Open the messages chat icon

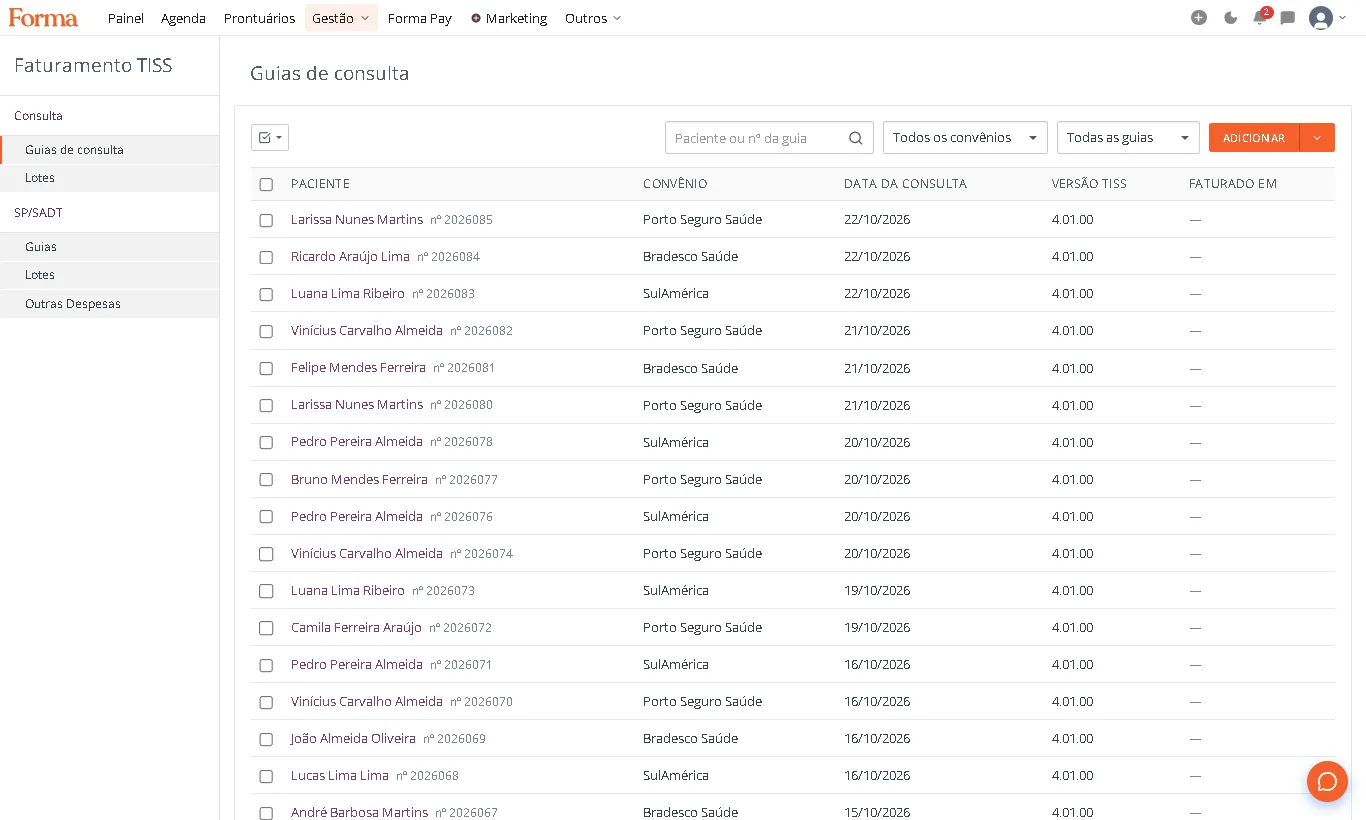tap(1288, 18)
